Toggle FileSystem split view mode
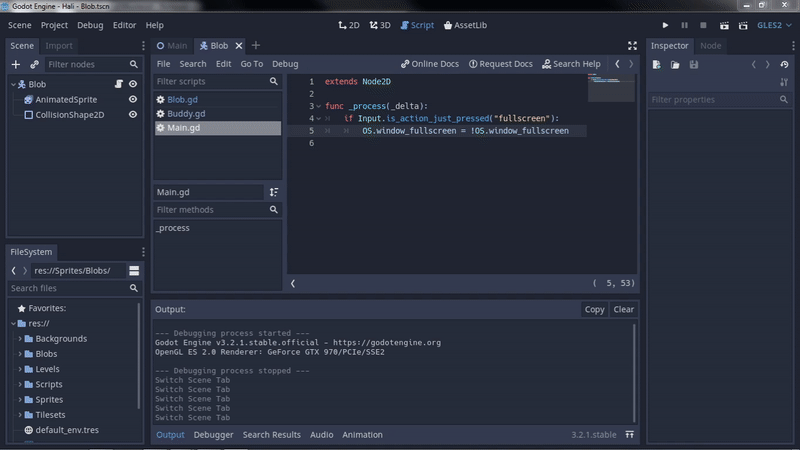This screenshot has height=450, width=800. coord(134,271)
